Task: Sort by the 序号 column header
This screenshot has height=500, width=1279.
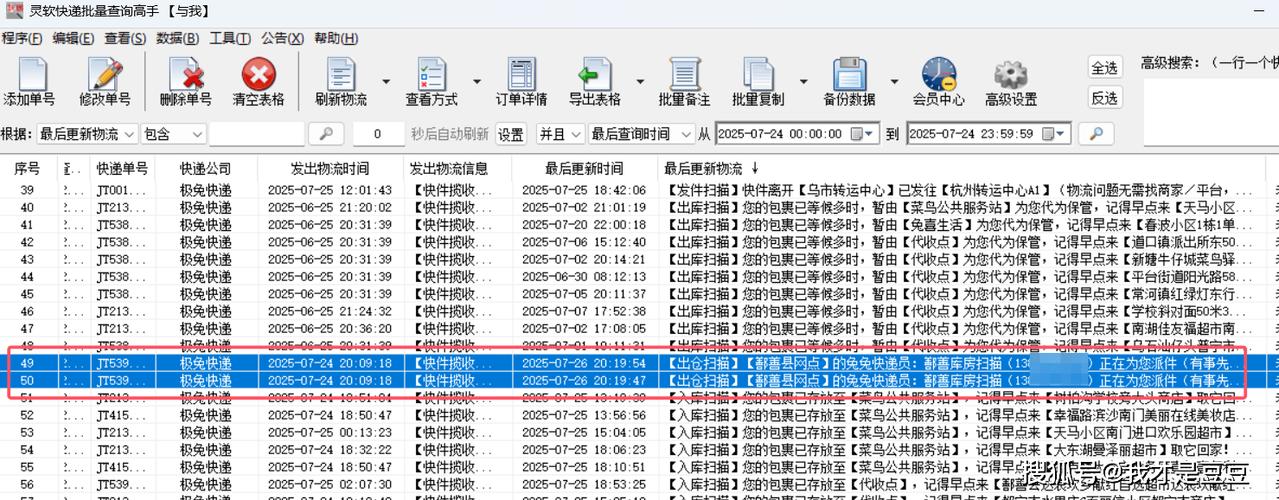Action: (27, 168)
